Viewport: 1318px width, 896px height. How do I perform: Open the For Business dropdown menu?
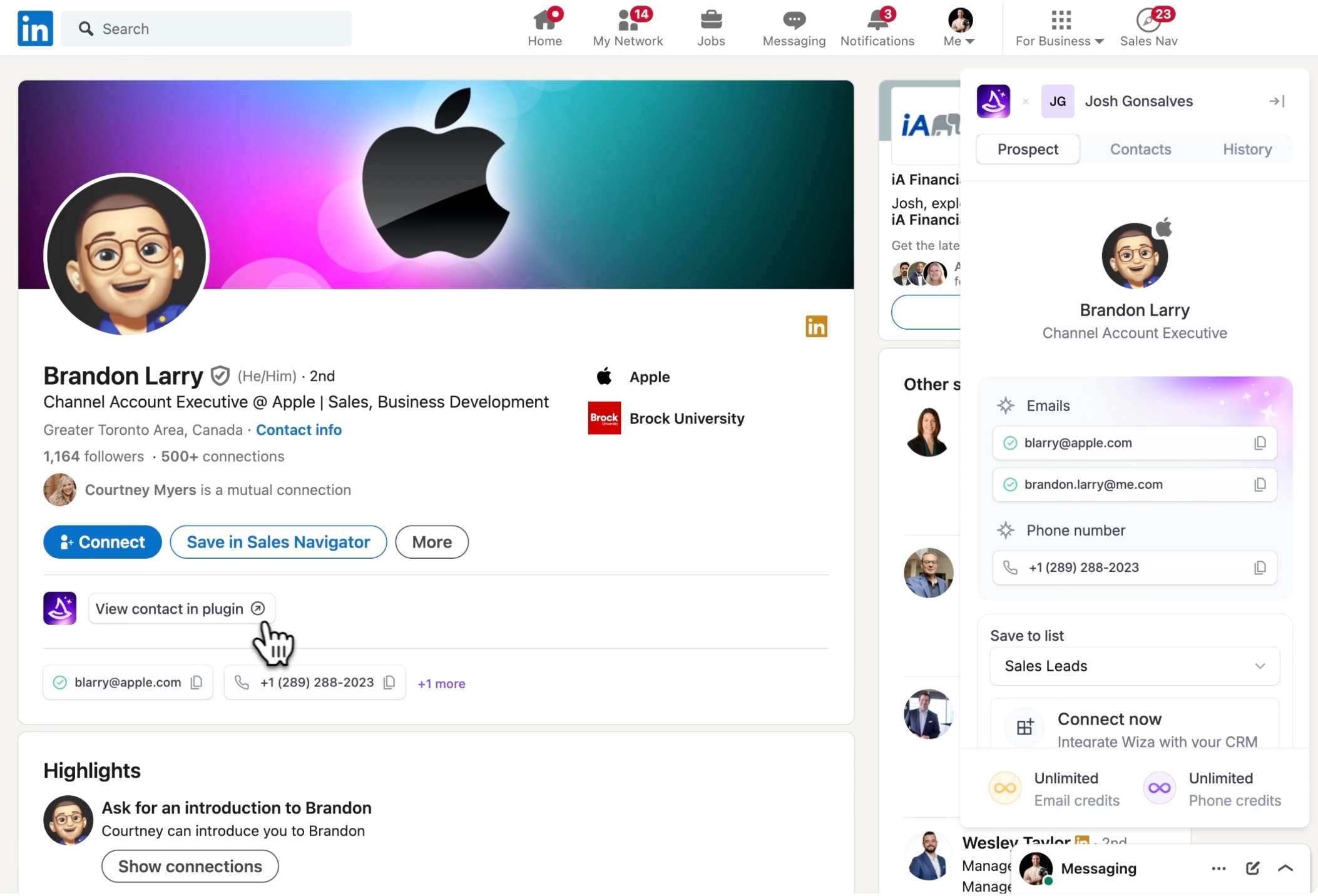[x=1060, y=28]
